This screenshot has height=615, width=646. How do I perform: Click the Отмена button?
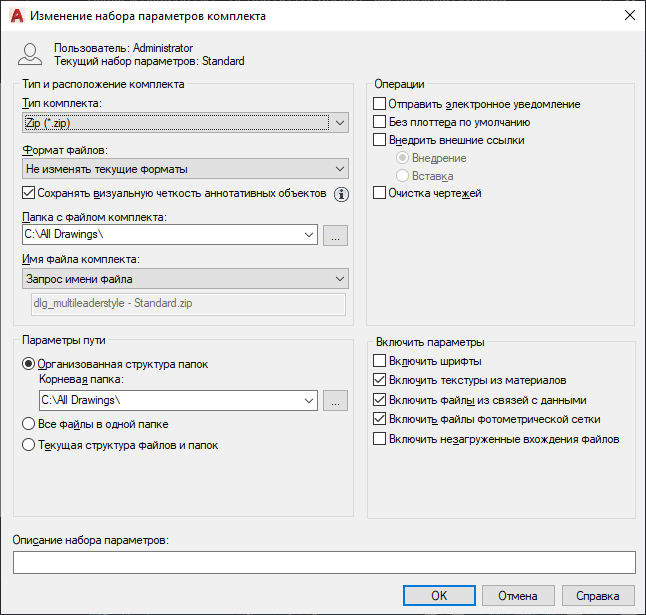point(518,596)
